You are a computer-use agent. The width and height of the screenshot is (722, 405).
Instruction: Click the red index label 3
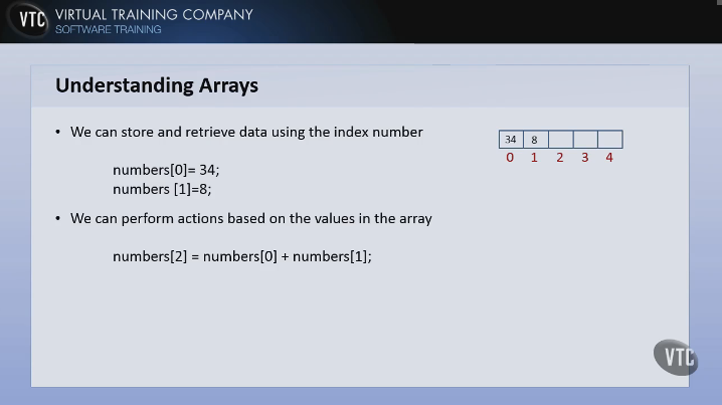585,158
